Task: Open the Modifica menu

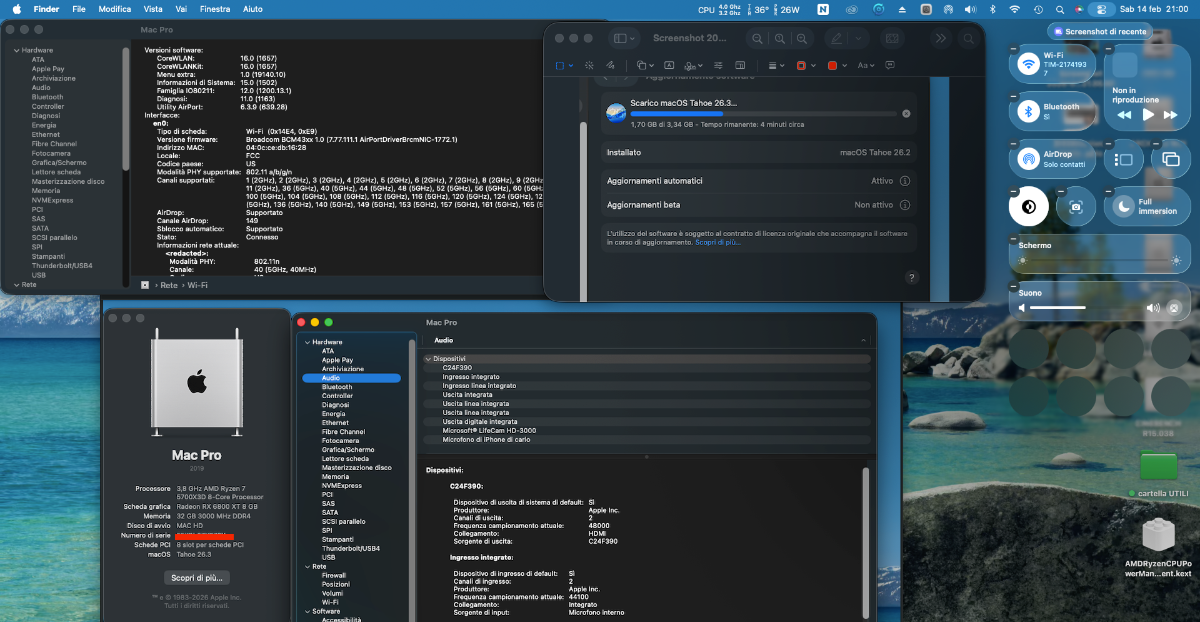Action: point(114,9)
